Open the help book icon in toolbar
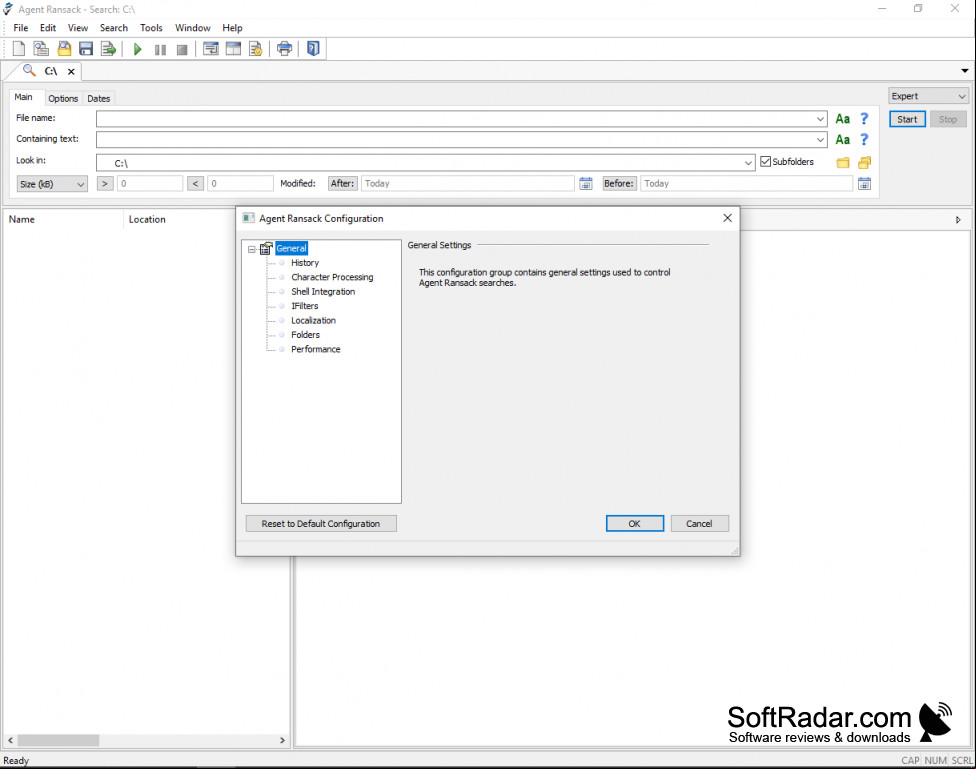 [x=313, y=49]
